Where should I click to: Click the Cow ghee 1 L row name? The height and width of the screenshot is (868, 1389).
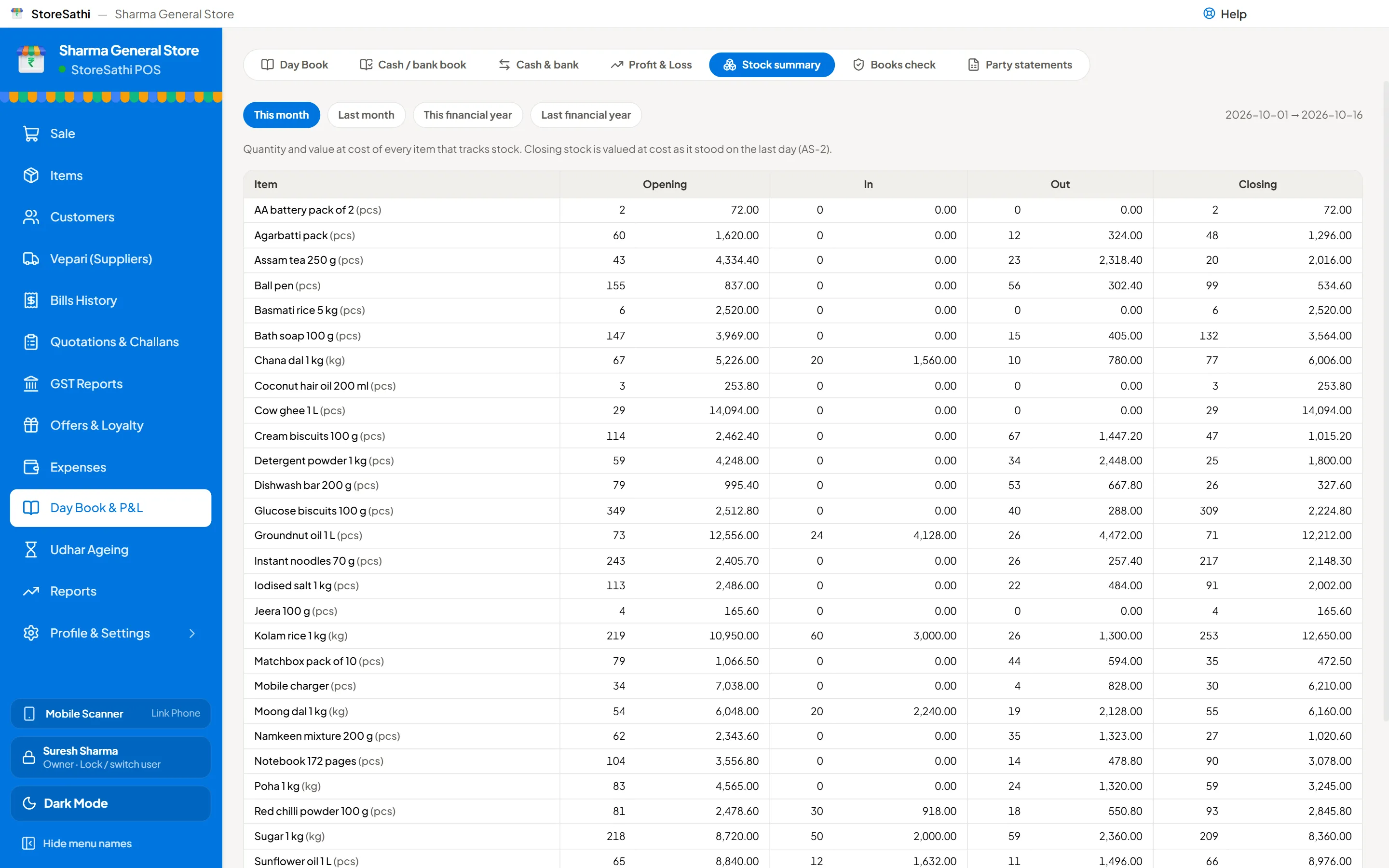tap(300, 410)
